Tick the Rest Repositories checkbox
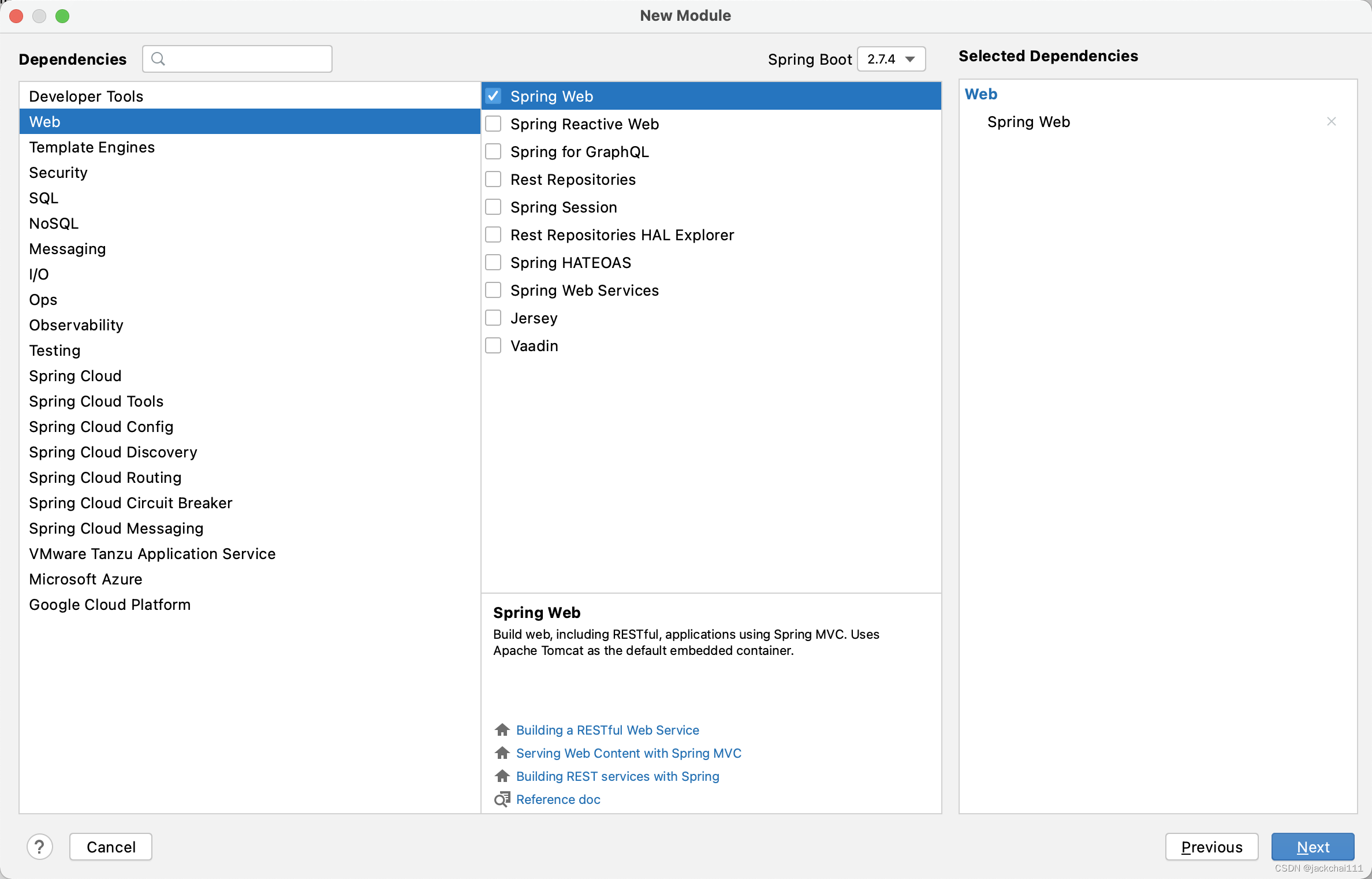1372x879 pixels. (493, 179)
